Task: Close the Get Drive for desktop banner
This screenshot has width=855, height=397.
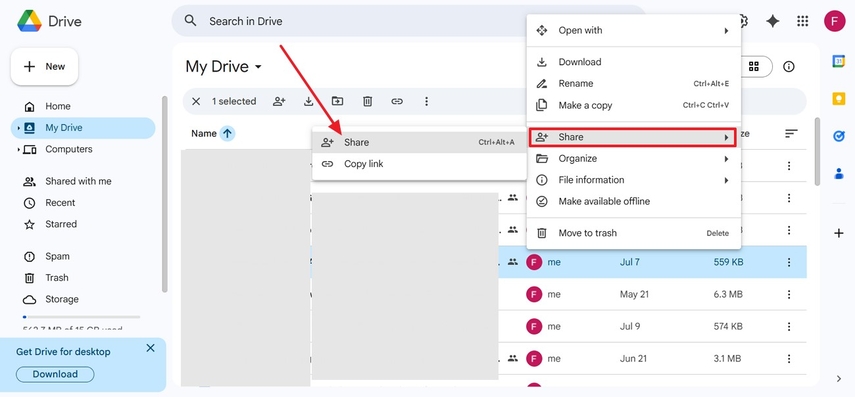Action: tap(150, 348)
